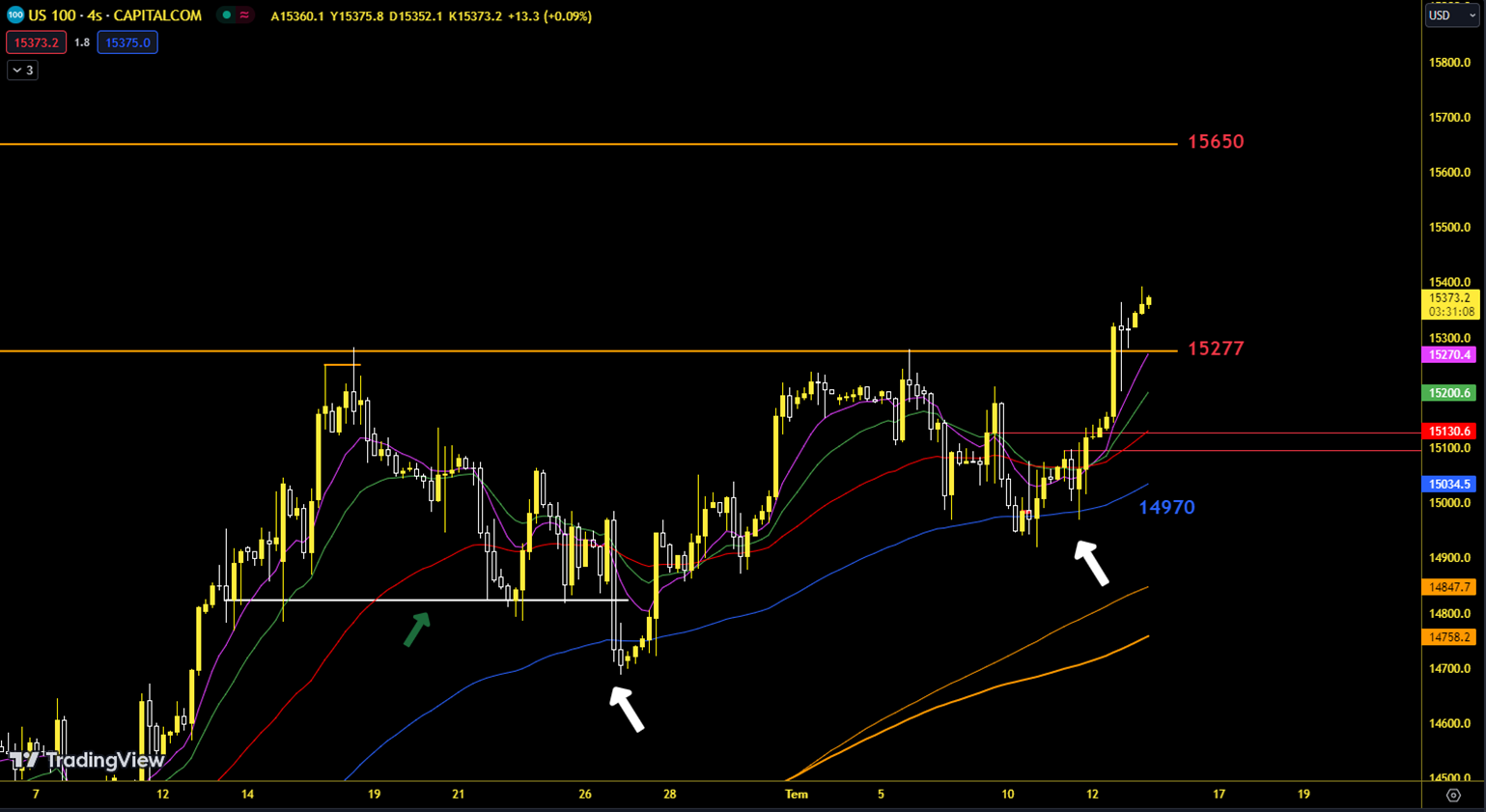
Task: Open the USD currency dropdown
Action: 1451,15
